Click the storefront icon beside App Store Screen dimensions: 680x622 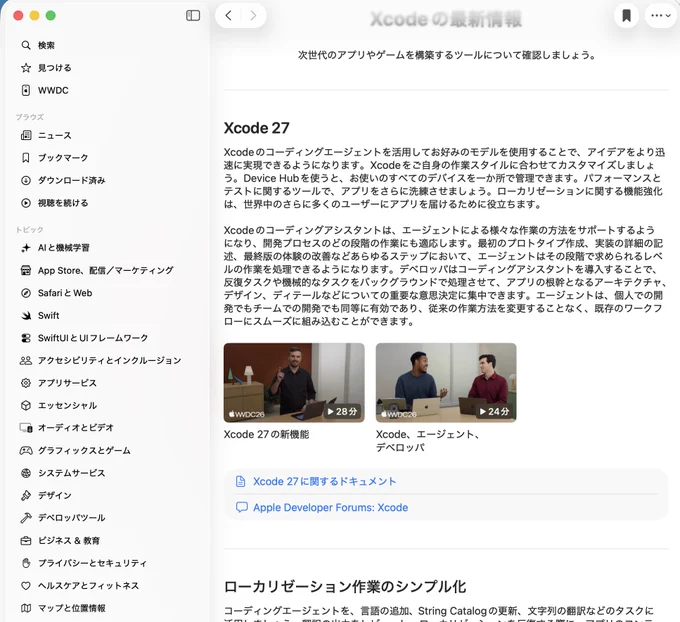pos(26,270)
